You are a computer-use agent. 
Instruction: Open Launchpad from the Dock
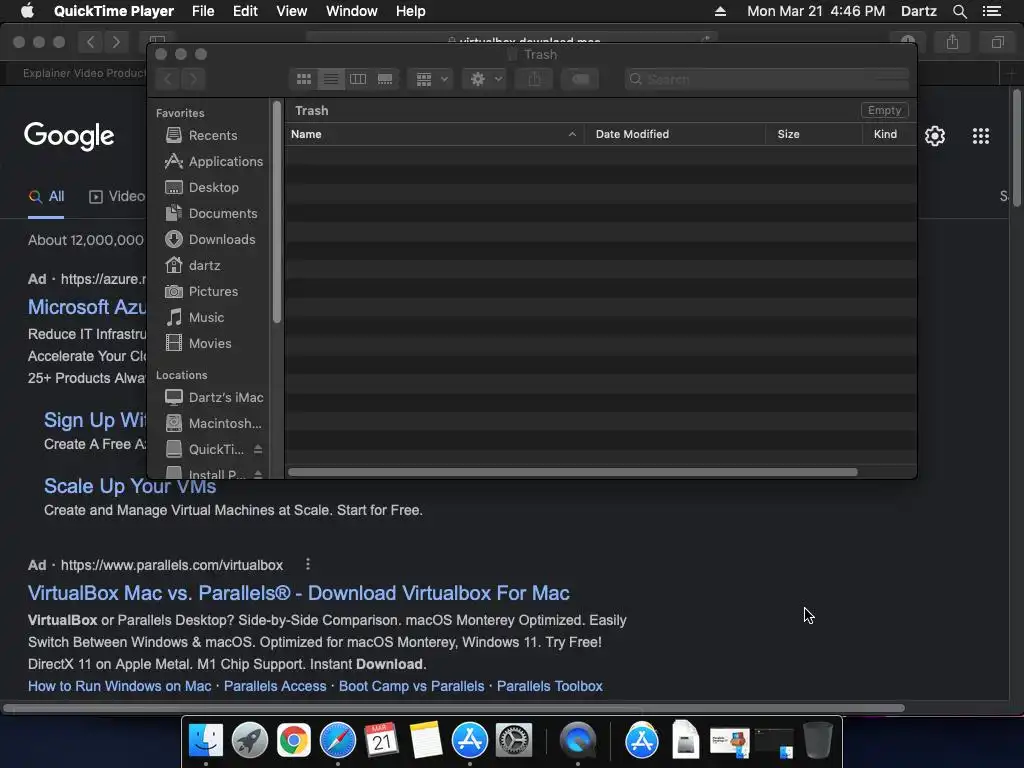click(x=249, y=741)
